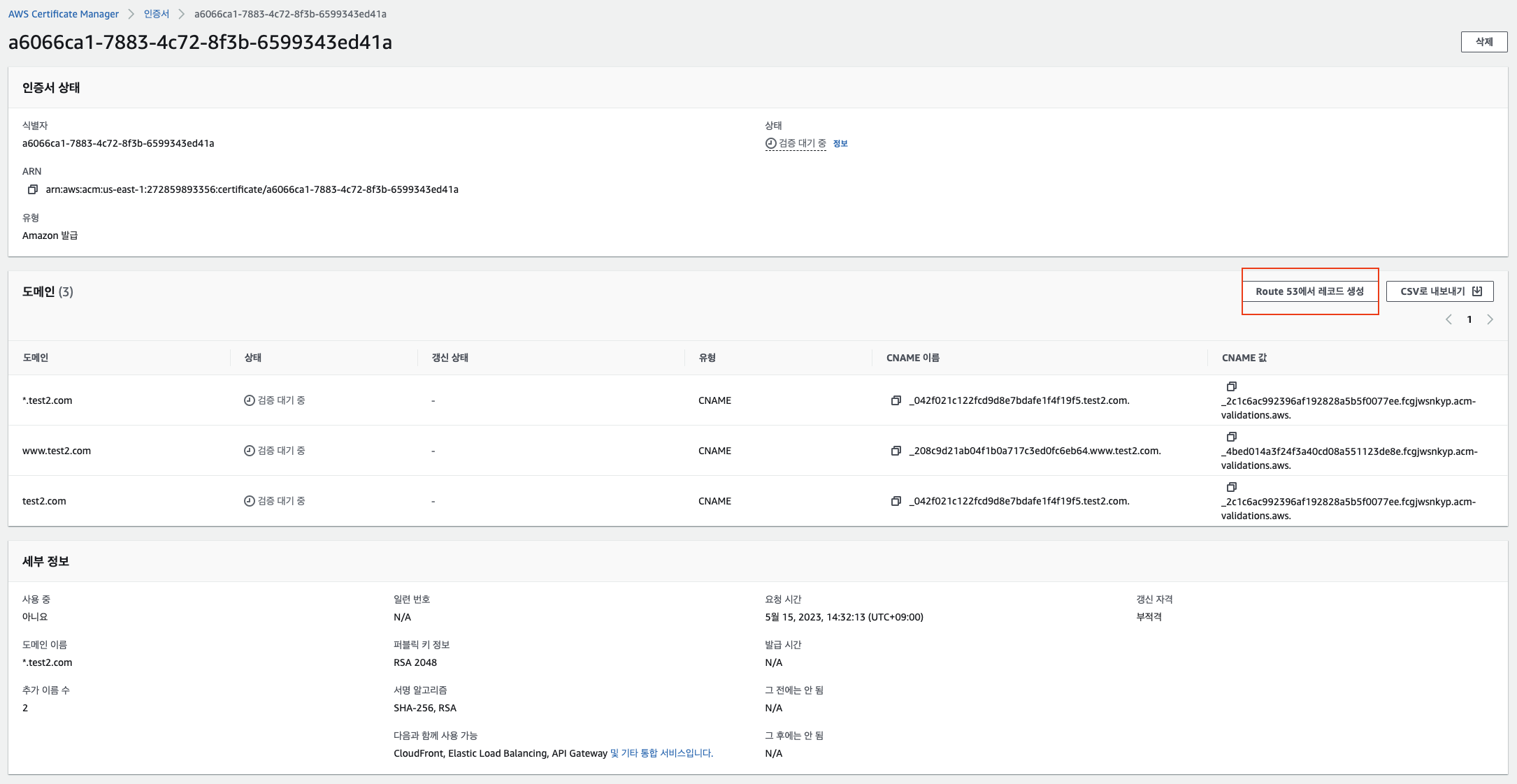Open AWS Certificate Manager breadcrumb
The width and height of the screenshot is (1517, 784).
coord(64,14)
